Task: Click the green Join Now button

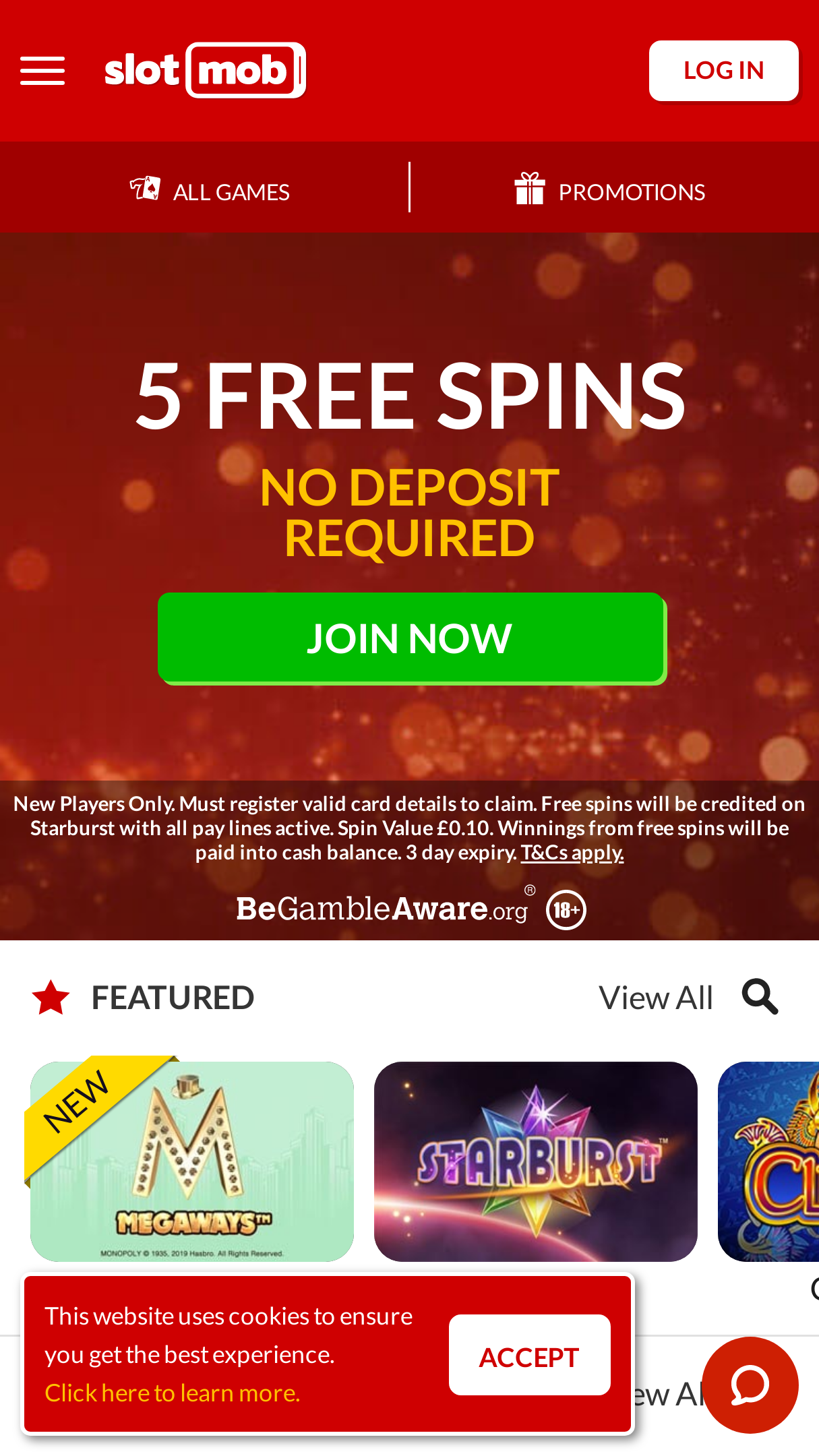Action: tap(412, 638)
